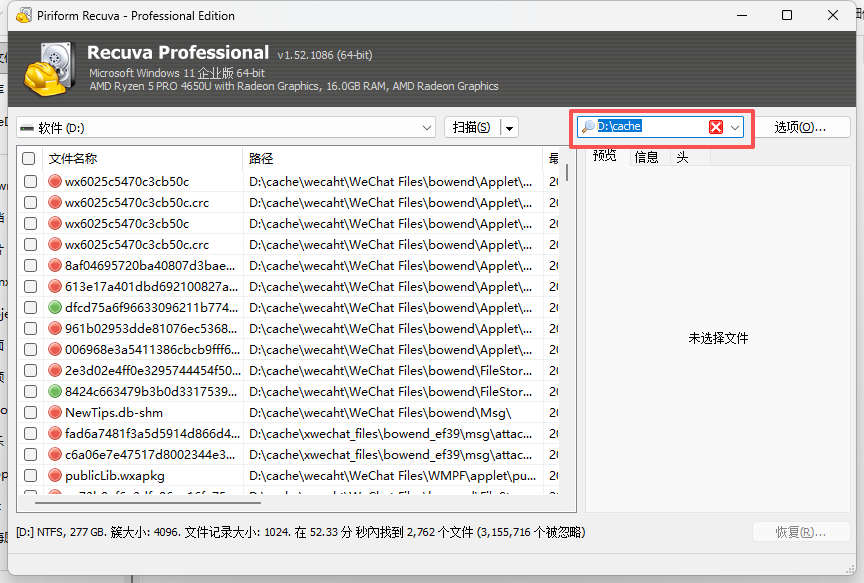Click the red status dot for 2e3d02e4ff0e3295744454f50
The height and width of the screenshot is (583, 864).
(x=55, y=370)
